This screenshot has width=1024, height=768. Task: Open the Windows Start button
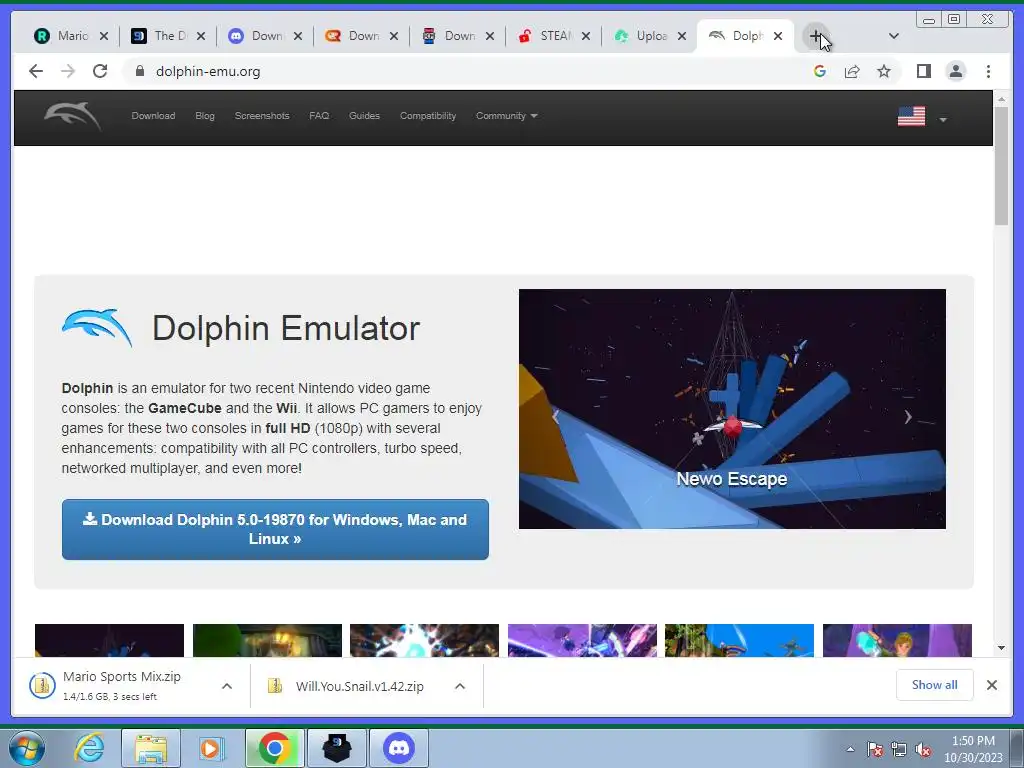27,748
